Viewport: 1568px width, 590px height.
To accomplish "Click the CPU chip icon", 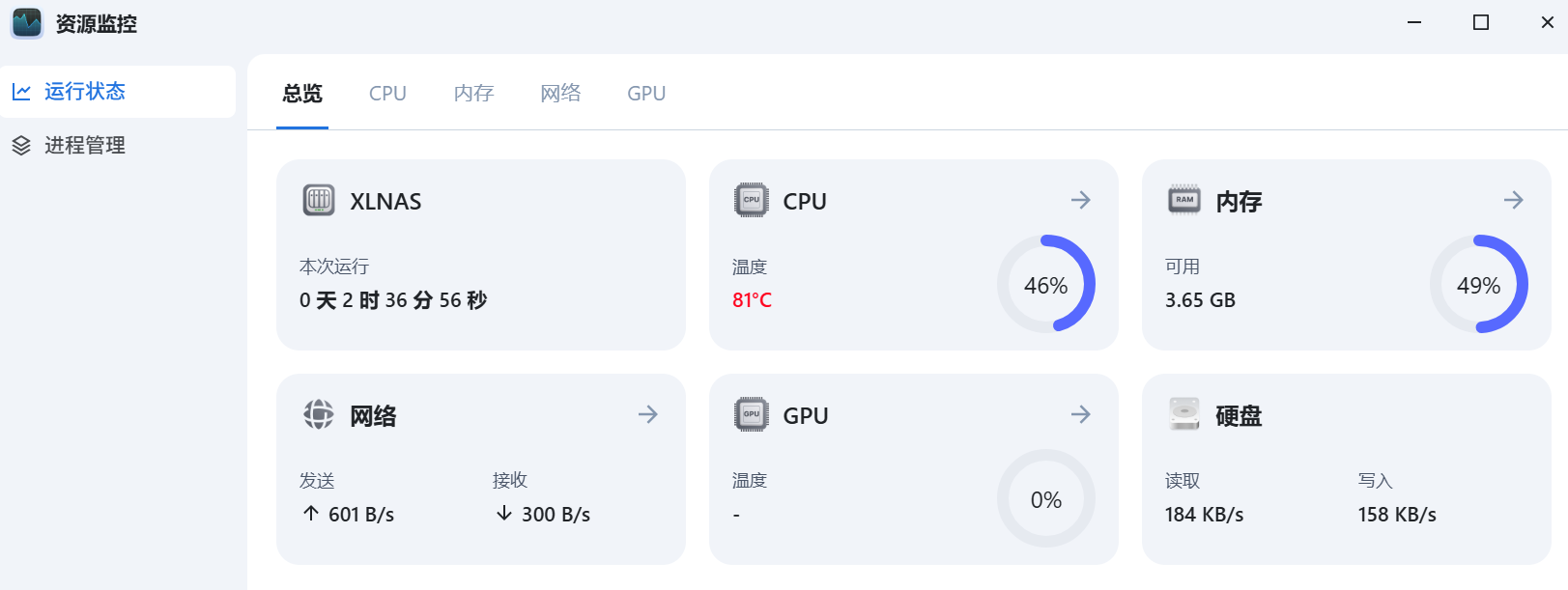I will pos(752,200).
